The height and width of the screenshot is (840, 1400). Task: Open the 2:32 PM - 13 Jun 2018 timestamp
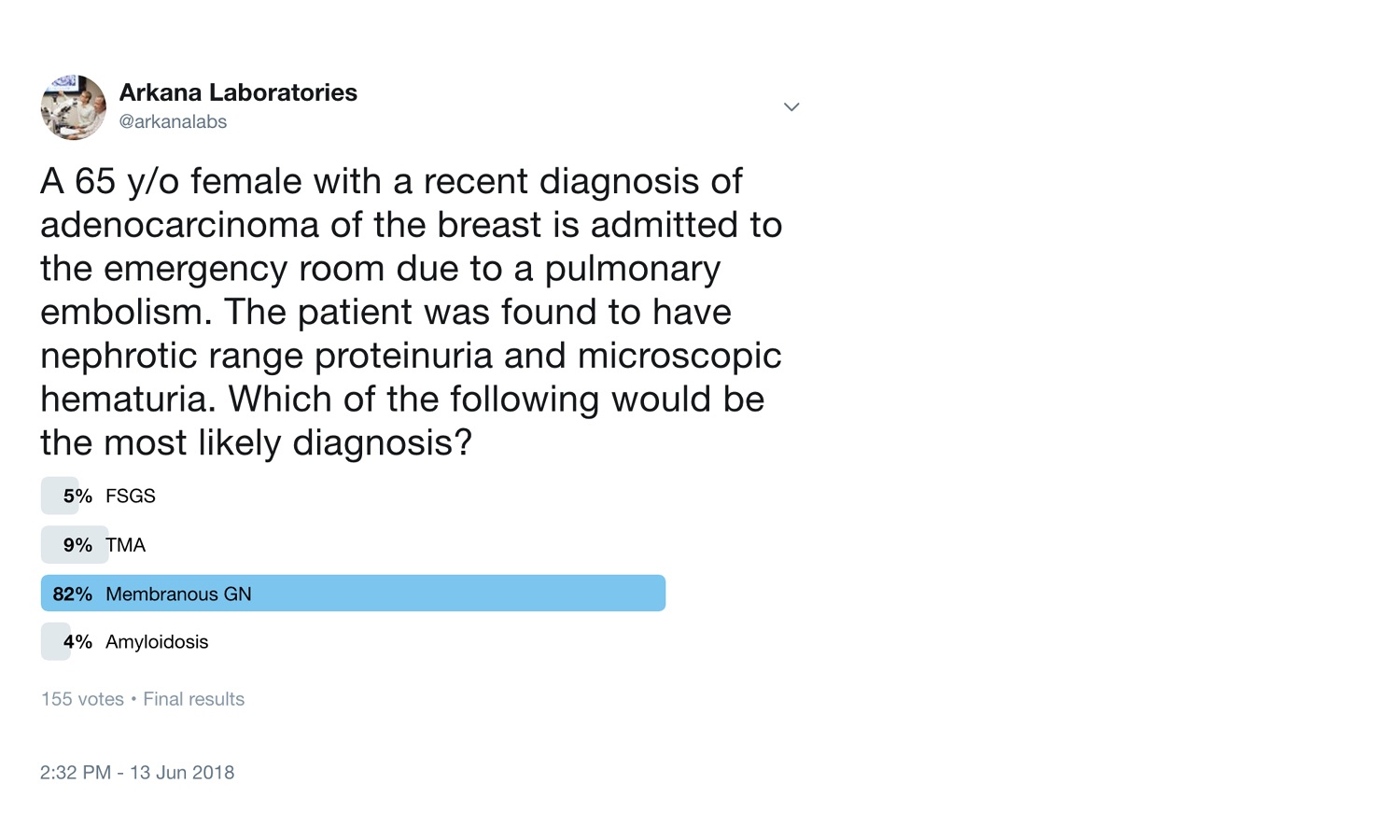click(x=137, y=773)
